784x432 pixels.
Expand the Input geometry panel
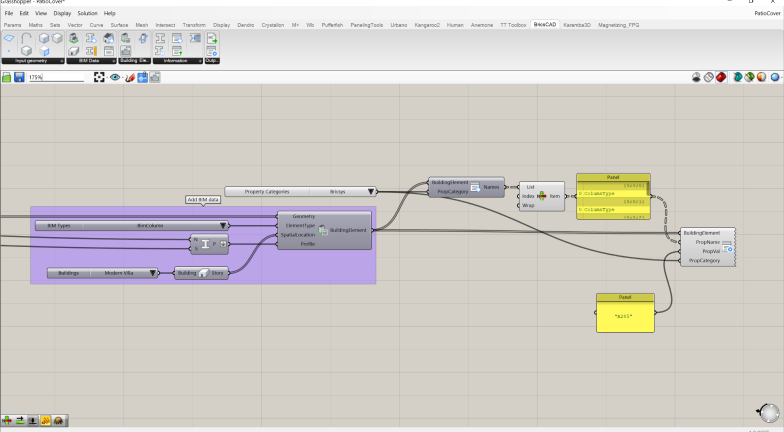tap(33, 61)
